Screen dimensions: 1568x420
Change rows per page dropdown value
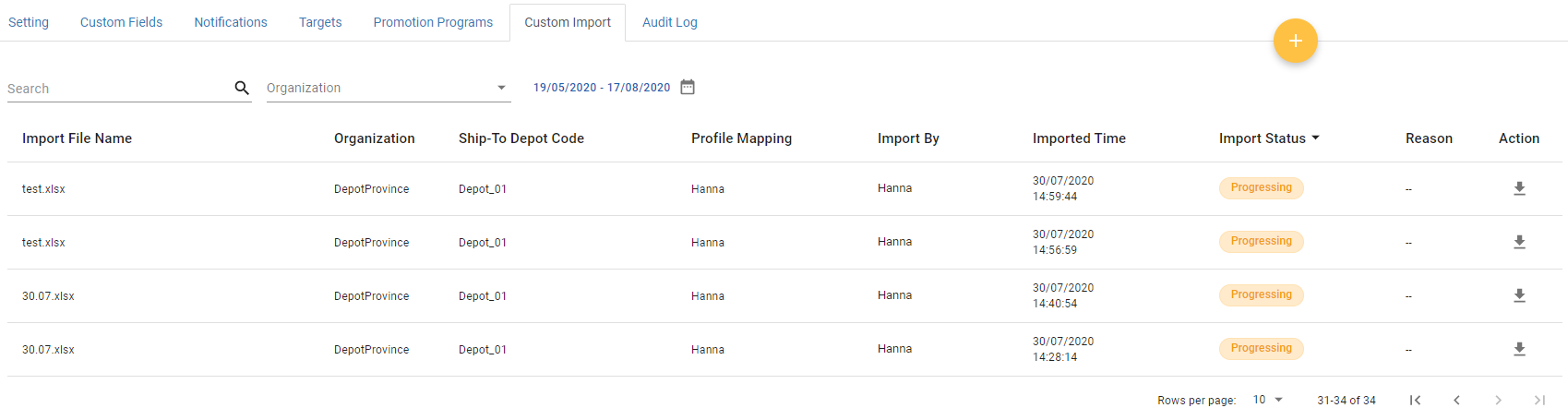click(1268, 400)
